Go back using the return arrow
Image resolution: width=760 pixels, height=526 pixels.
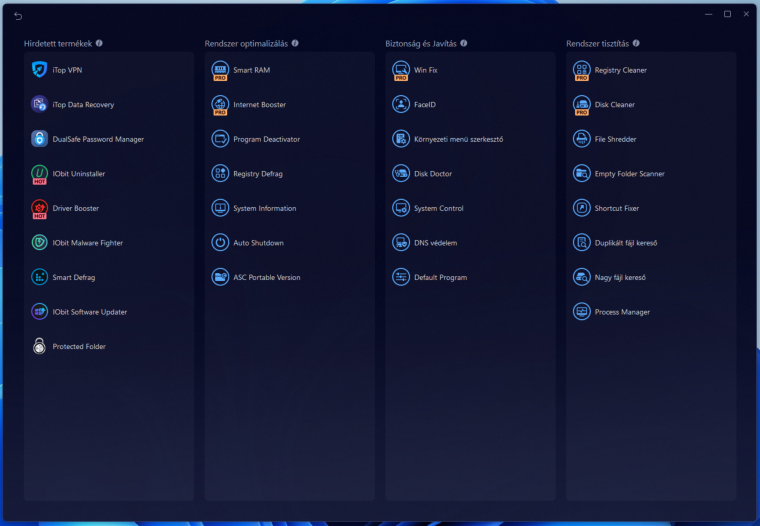[x=18, y=15]
